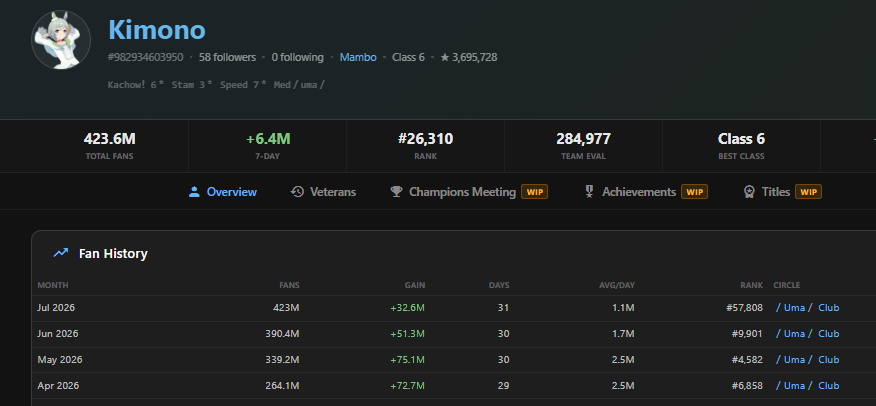
Task: Select the Apr 2026 month cell
Action: [58, 386]
